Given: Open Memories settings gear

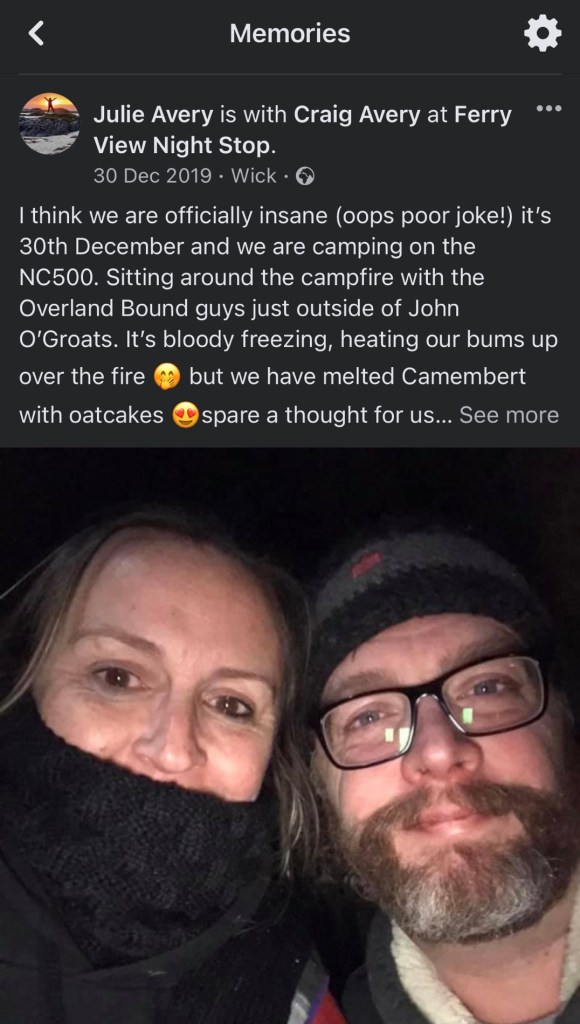Looking at the screenshot, I should (x=543, y=33).
